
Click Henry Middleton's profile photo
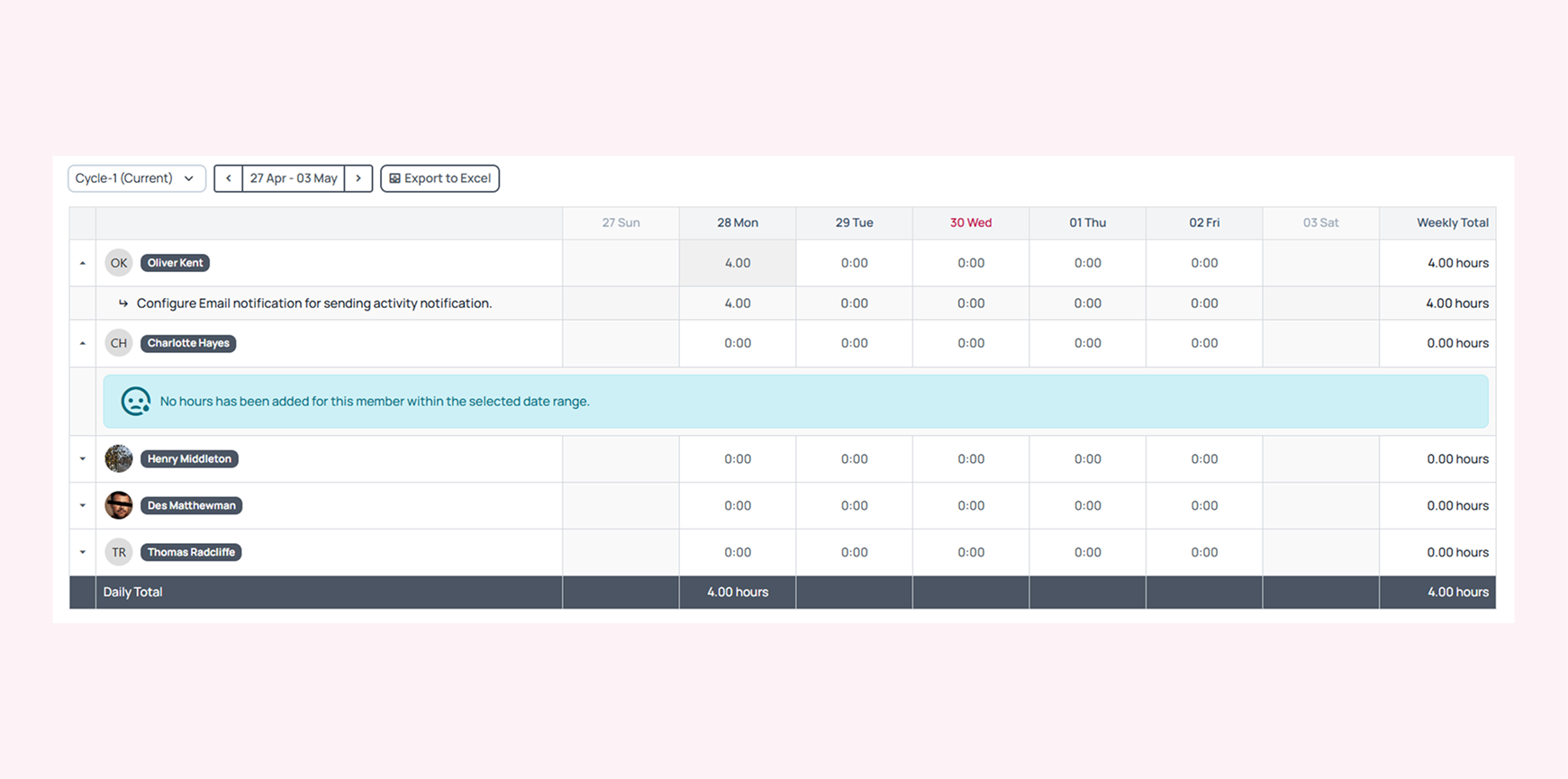pos(119,459)
